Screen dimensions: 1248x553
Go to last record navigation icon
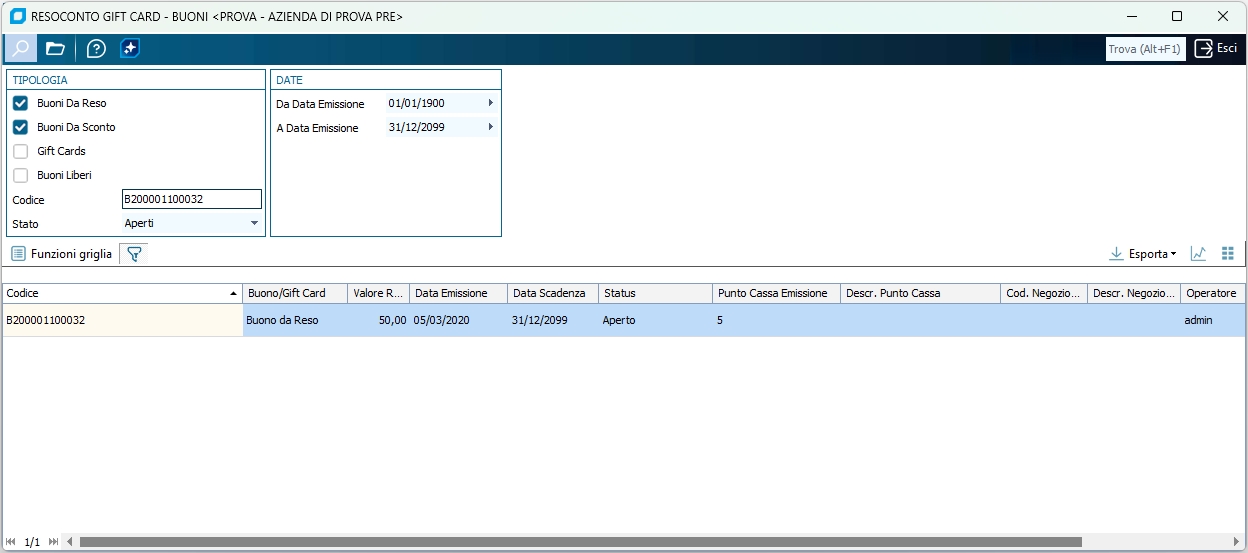coord(53,542)
